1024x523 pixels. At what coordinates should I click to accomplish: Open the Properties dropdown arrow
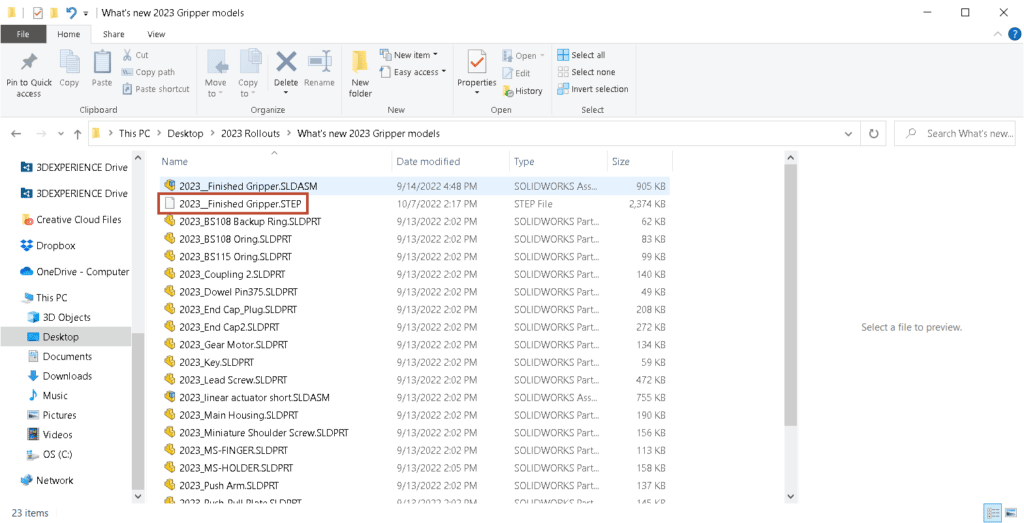[x=476, y=93]
